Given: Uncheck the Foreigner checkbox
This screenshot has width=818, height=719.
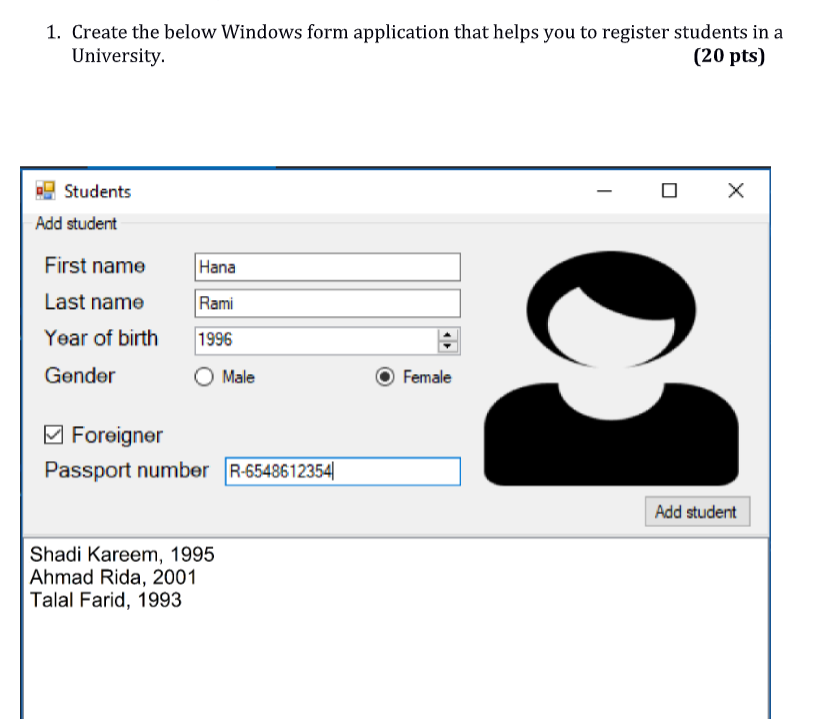Looking at the screenshot, I should [53, 434].
